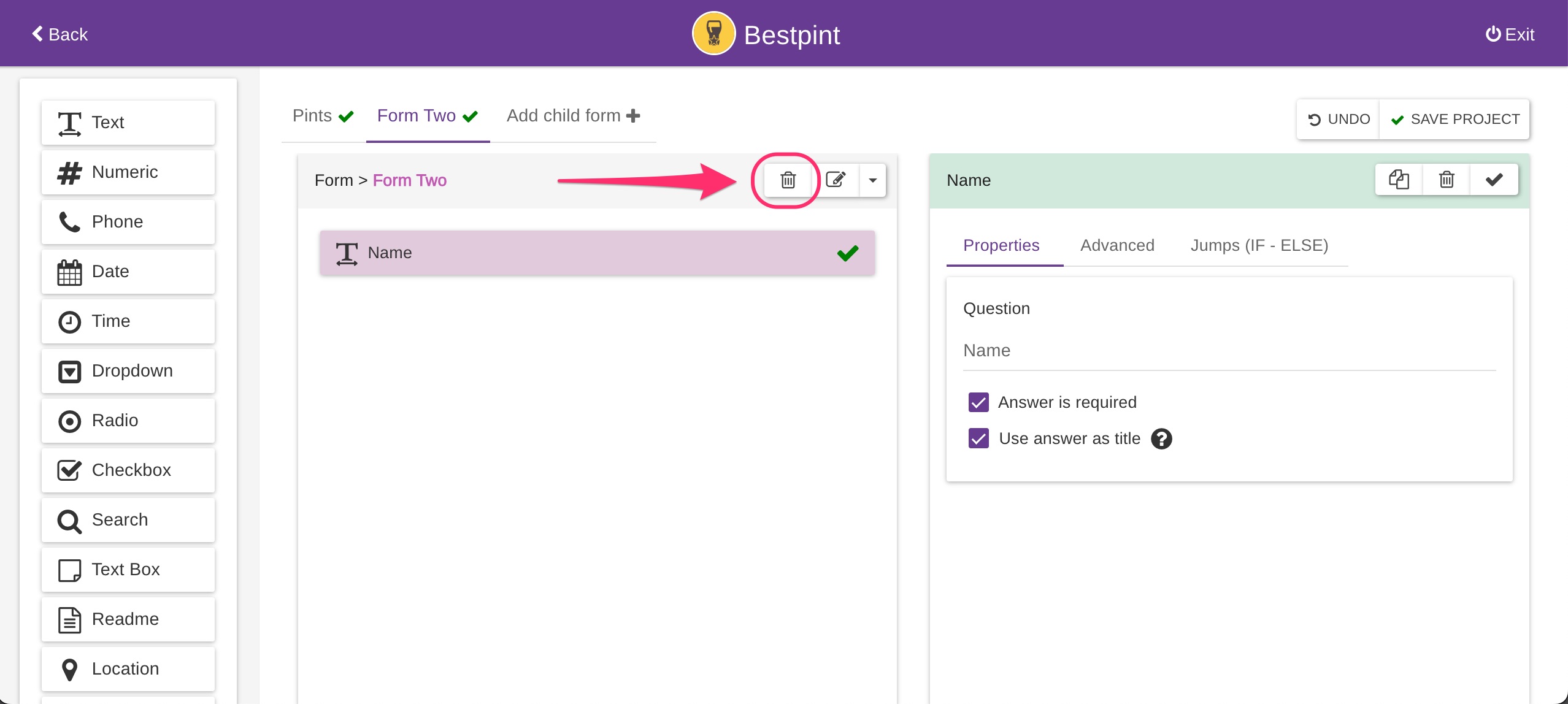Toggle the Answer is required checkbox
The image size is (1568, 704).
(x=978, y=402)
